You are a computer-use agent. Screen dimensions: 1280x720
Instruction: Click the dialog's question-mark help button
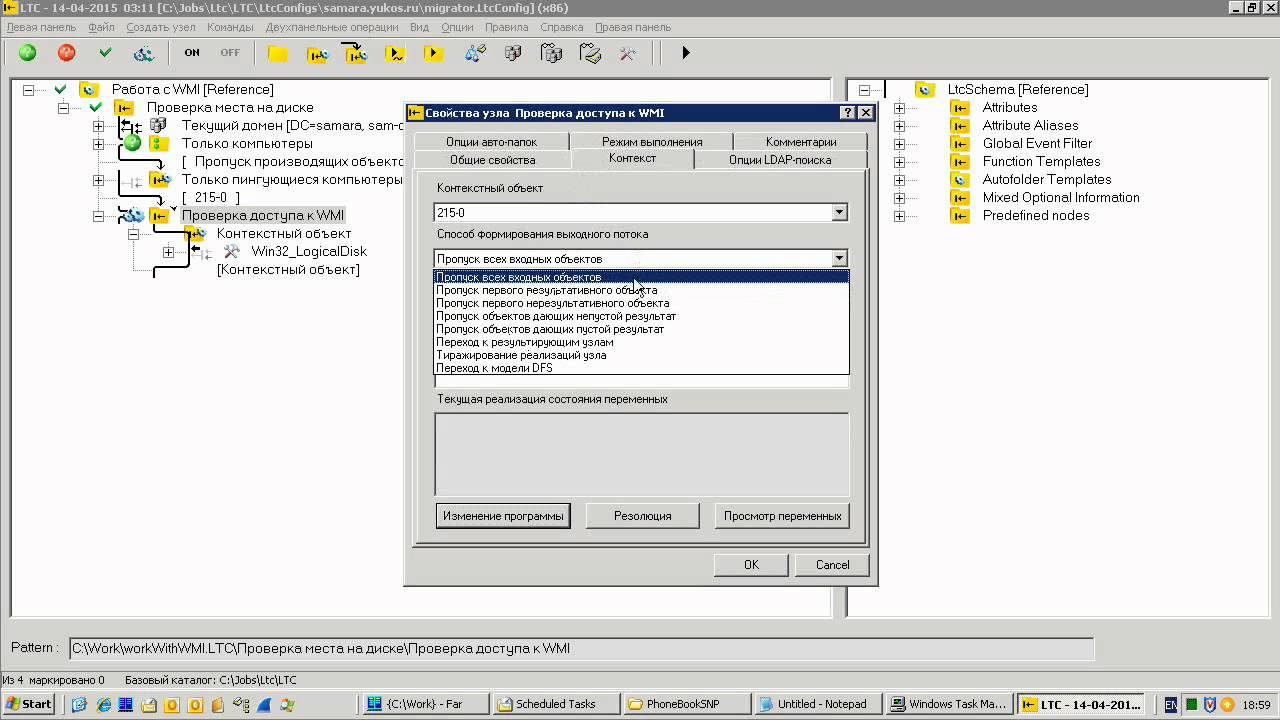click(x=848, y=113)
